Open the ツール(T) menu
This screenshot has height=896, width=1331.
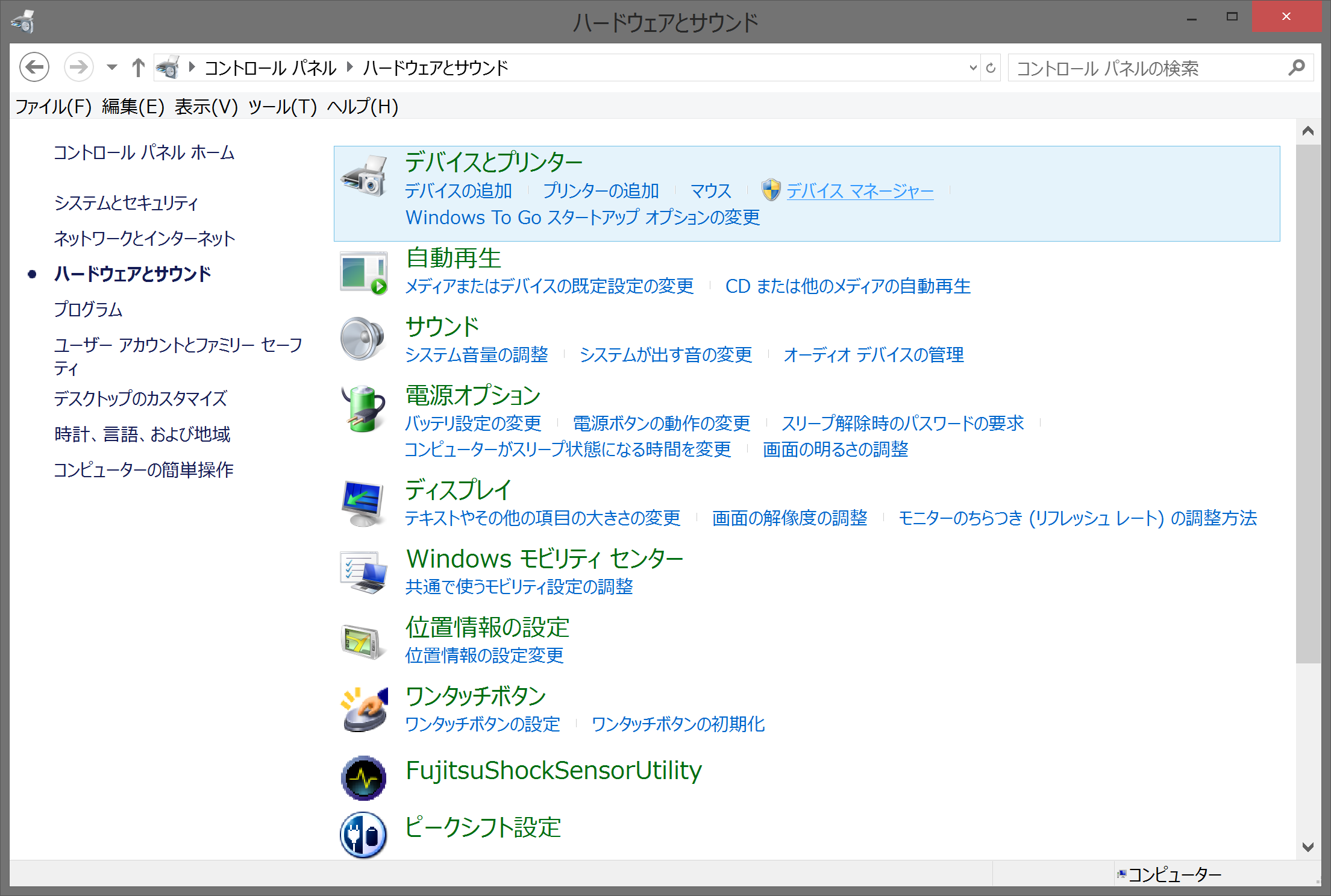click(x=283, y=107)
